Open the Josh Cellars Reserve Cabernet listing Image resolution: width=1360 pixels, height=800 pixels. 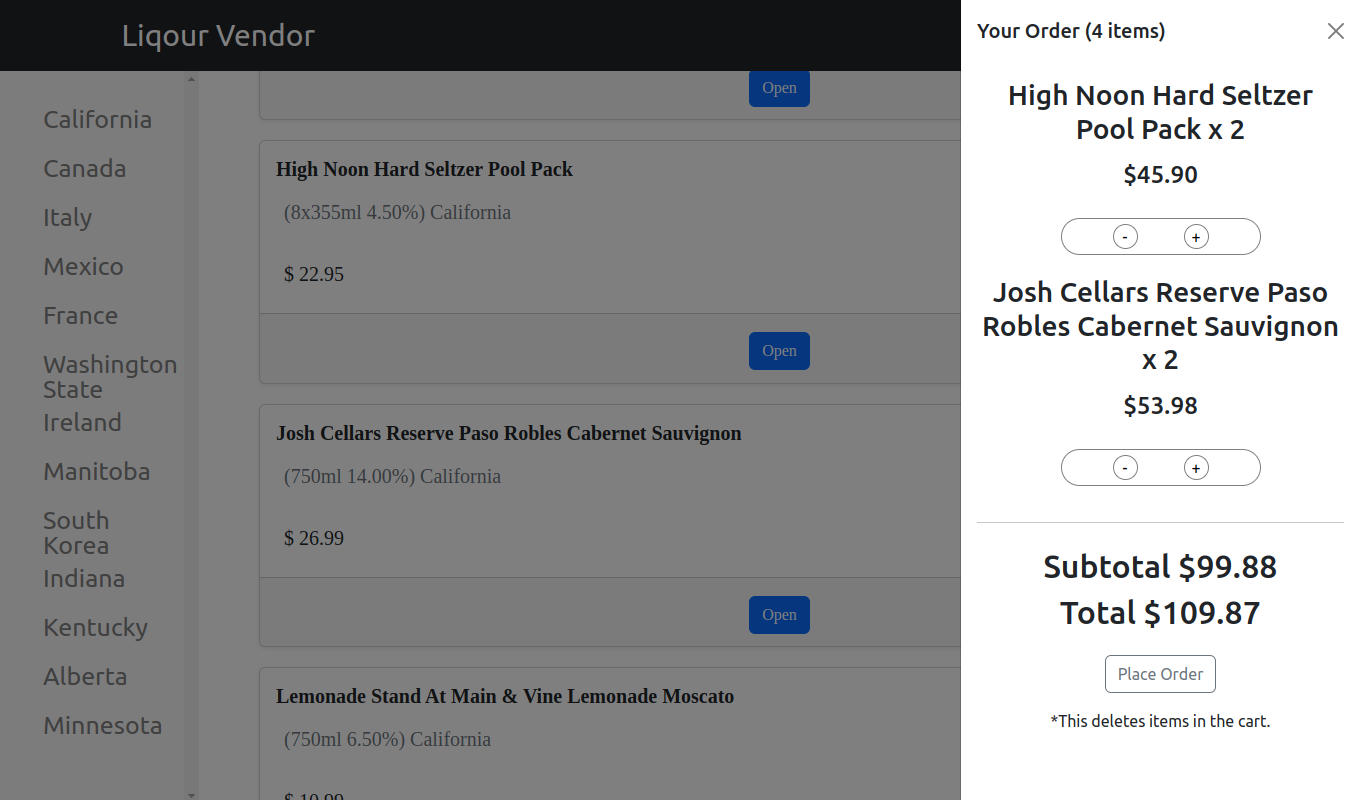[x=779, y=614]
